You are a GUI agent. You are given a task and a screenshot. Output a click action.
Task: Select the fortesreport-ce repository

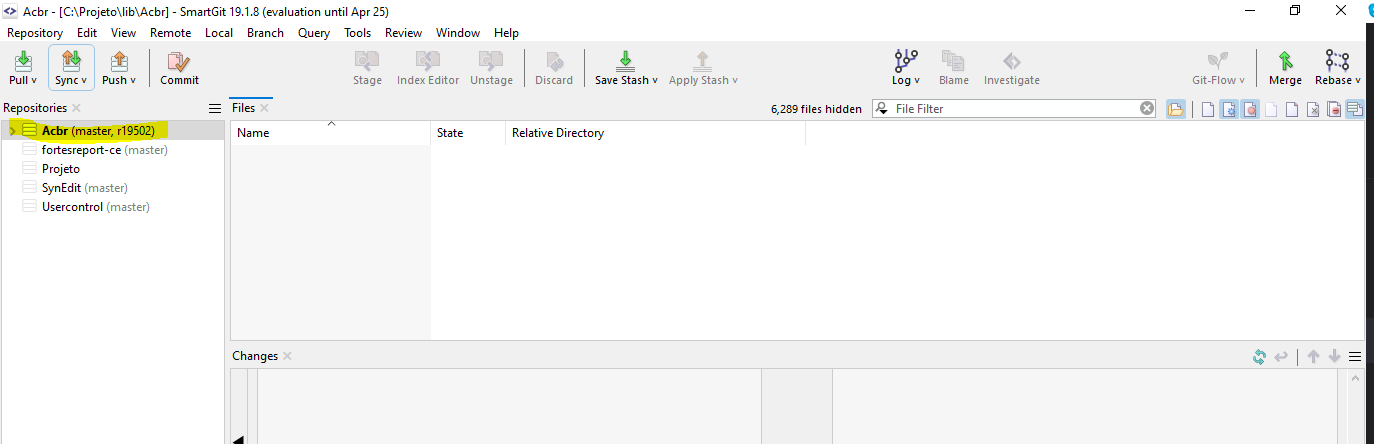[x=104, y=150]
